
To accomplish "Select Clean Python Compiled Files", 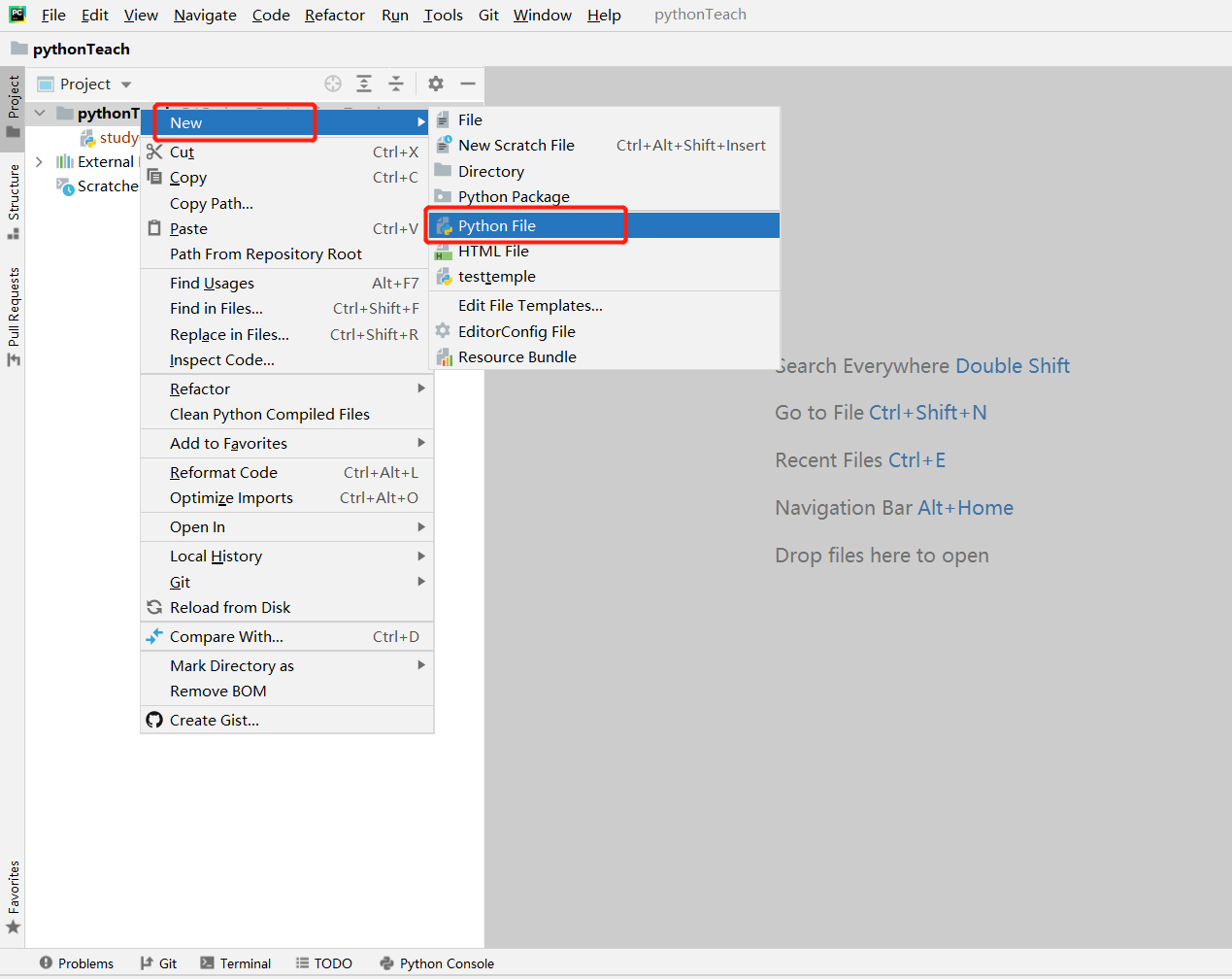I will pos(285,414).
